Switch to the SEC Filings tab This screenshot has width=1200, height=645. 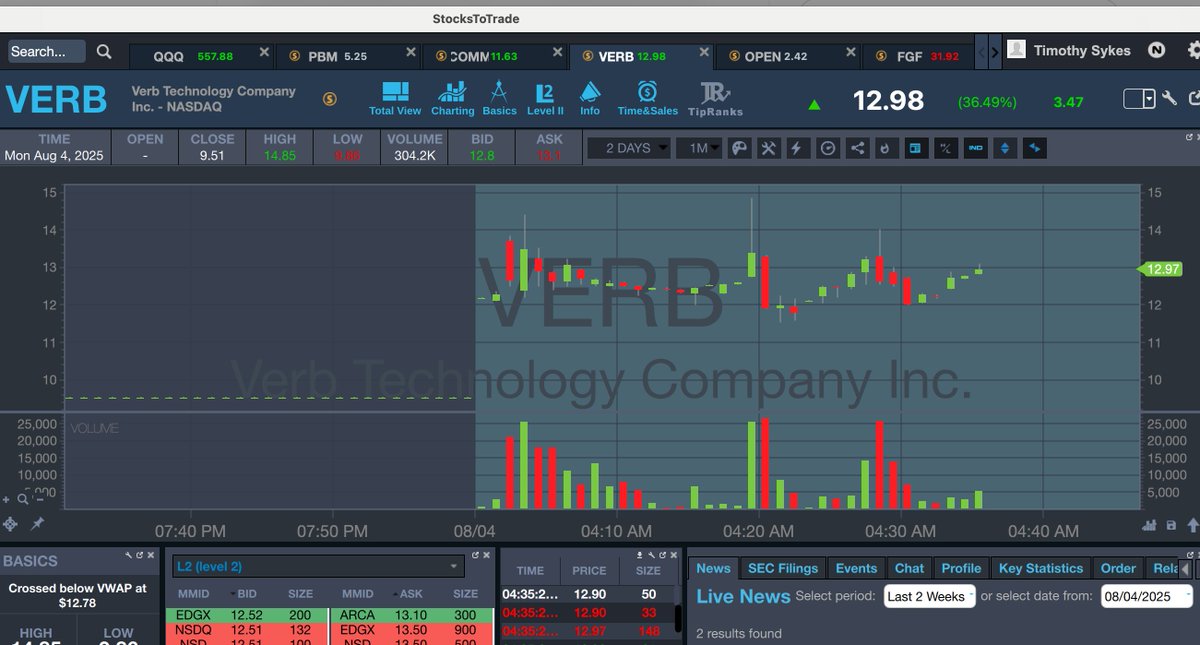tap(782, 567)
